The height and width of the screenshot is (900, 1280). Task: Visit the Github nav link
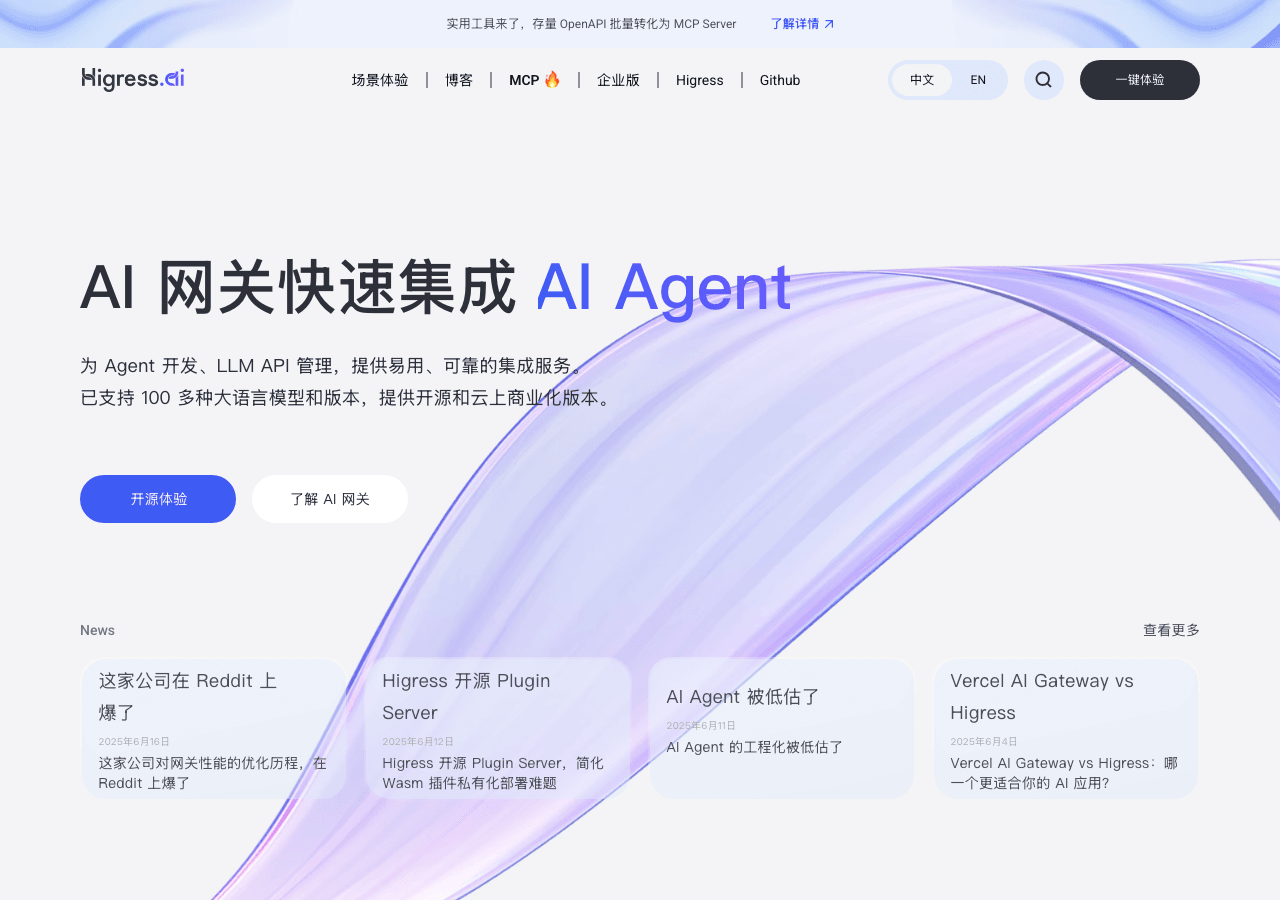pos(780,80)
